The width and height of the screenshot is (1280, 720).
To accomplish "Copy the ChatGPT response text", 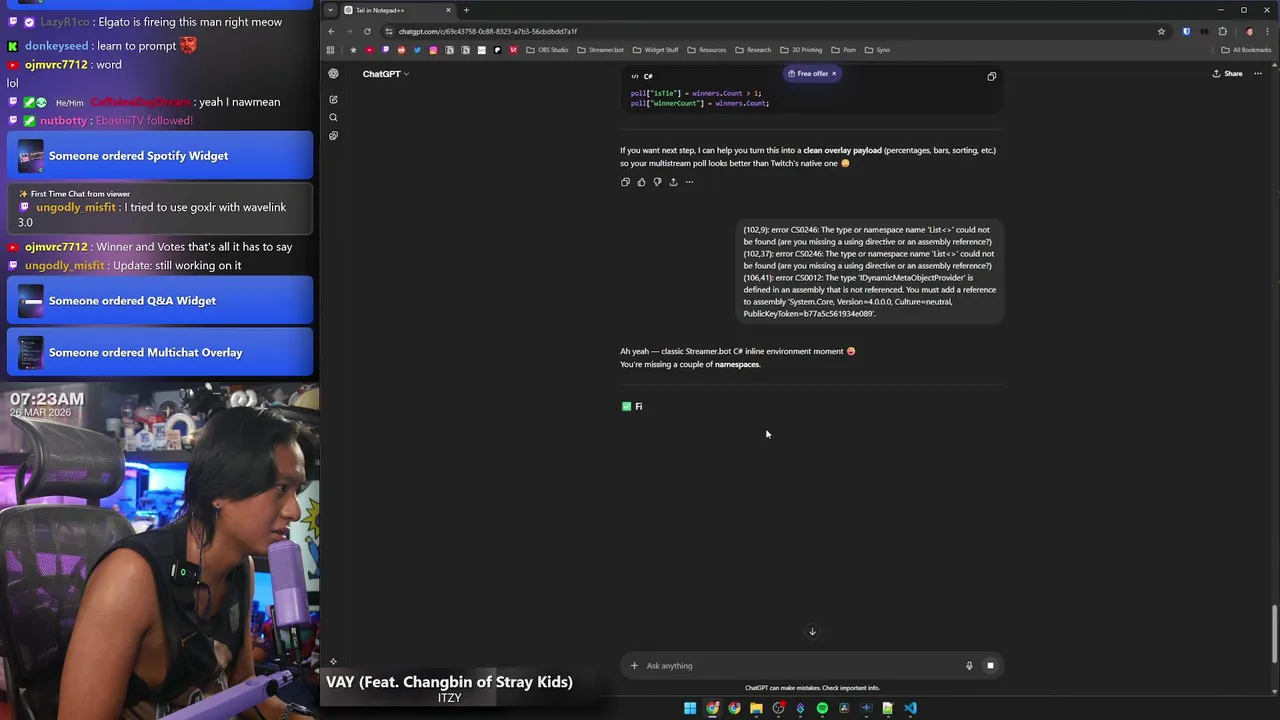I will click(x=625, y=182).
